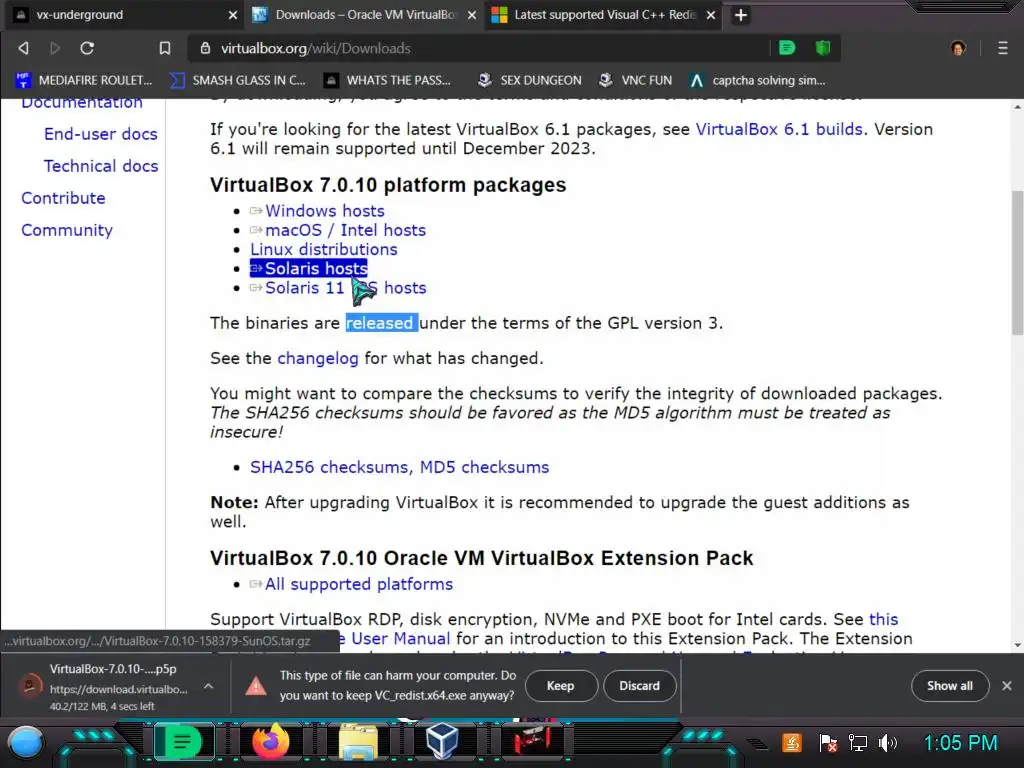Open the MD5 checksums link

click(x=484, y=468)
